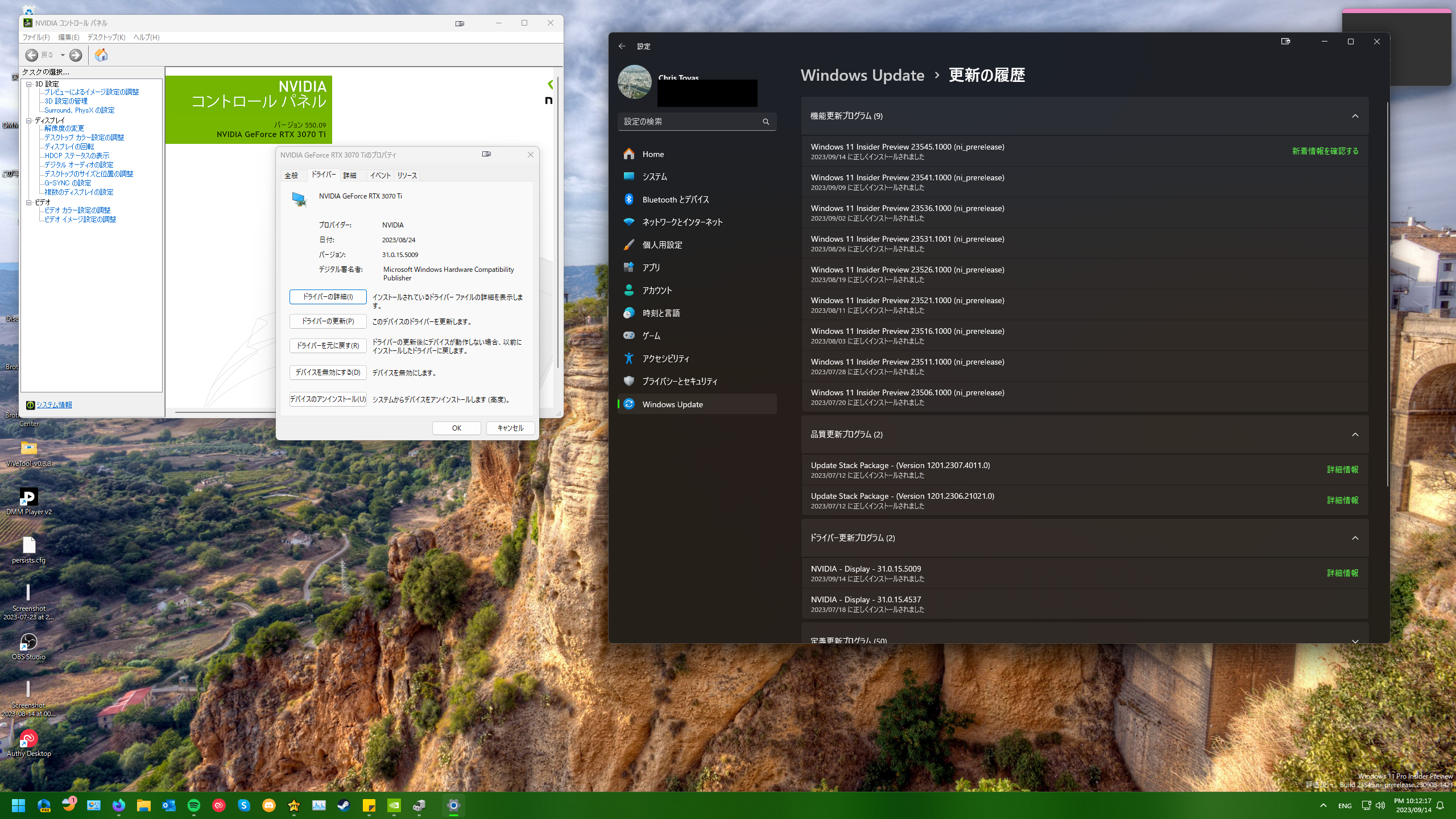This screenshot has width=1456, height=819.
Task: Click the Settings back arrow
Action: [x=622, y=46]
